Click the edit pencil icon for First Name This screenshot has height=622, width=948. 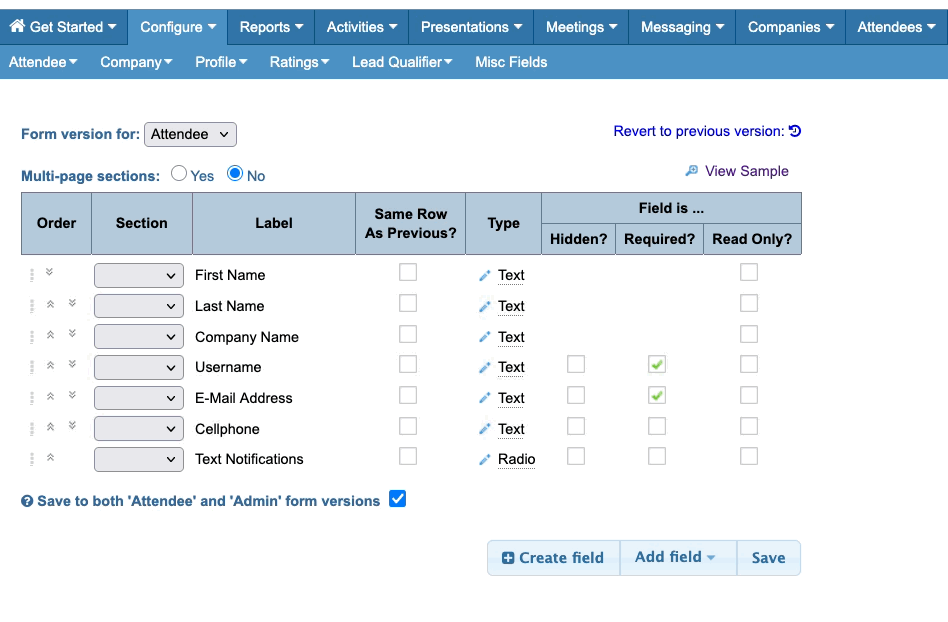point(485,276)
